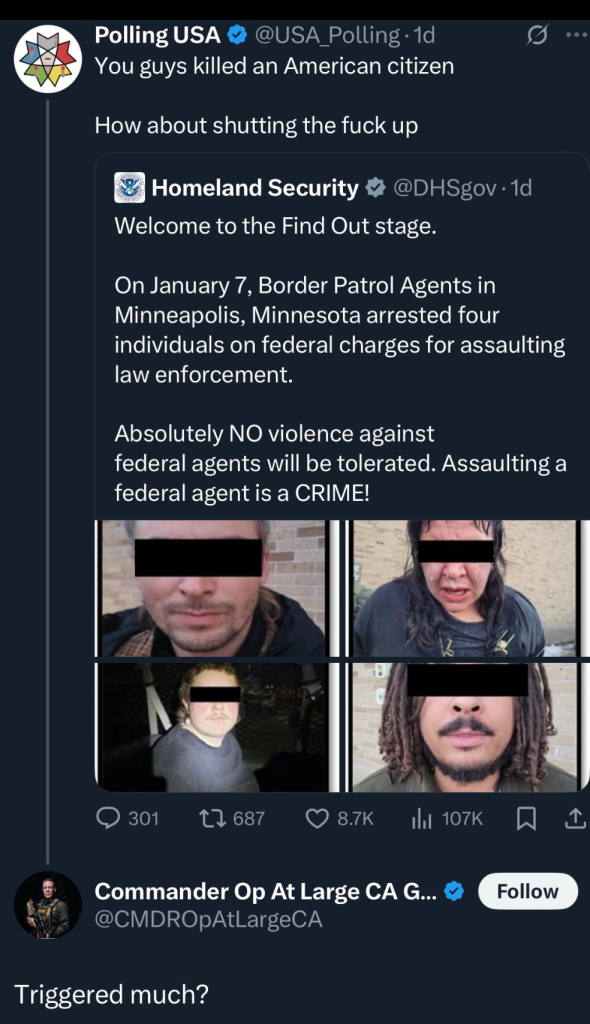Open the bottom-left nighttime photo
This screenshot has height=1024, width=590.
[213, 728]
